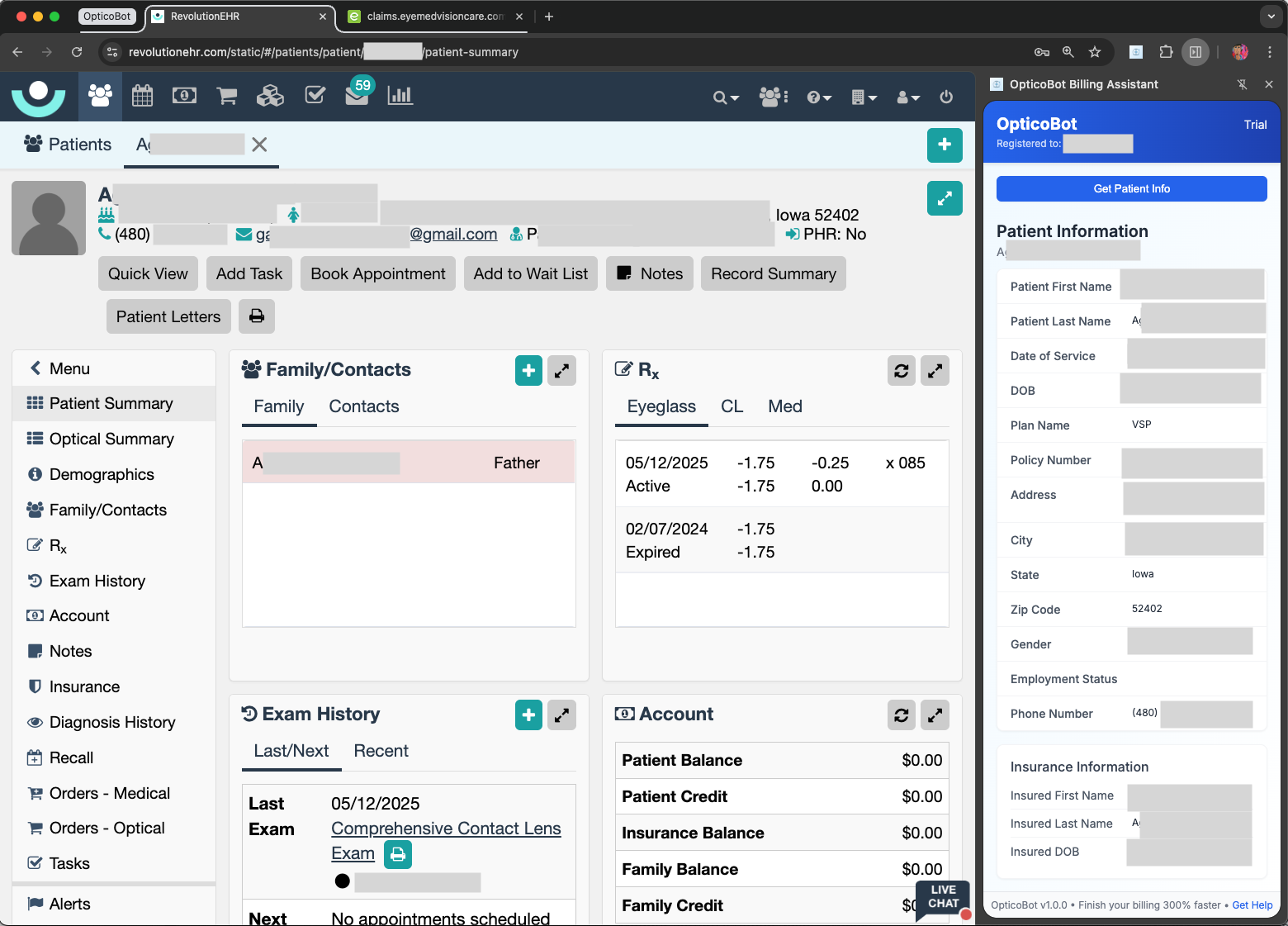The width and height of the screenshot is (1288, 926).
Task: Open the help question mark dropdown
Action: pyautogui.click(x=819, y=97)
